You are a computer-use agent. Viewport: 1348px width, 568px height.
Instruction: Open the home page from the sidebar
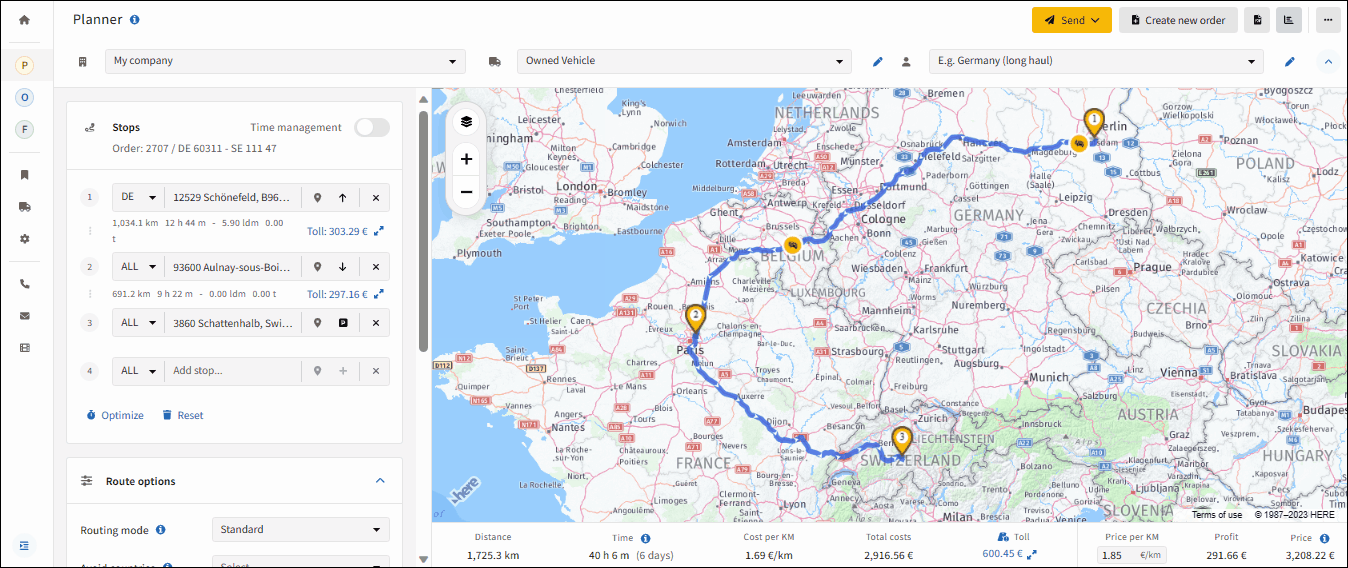[25, 20]
